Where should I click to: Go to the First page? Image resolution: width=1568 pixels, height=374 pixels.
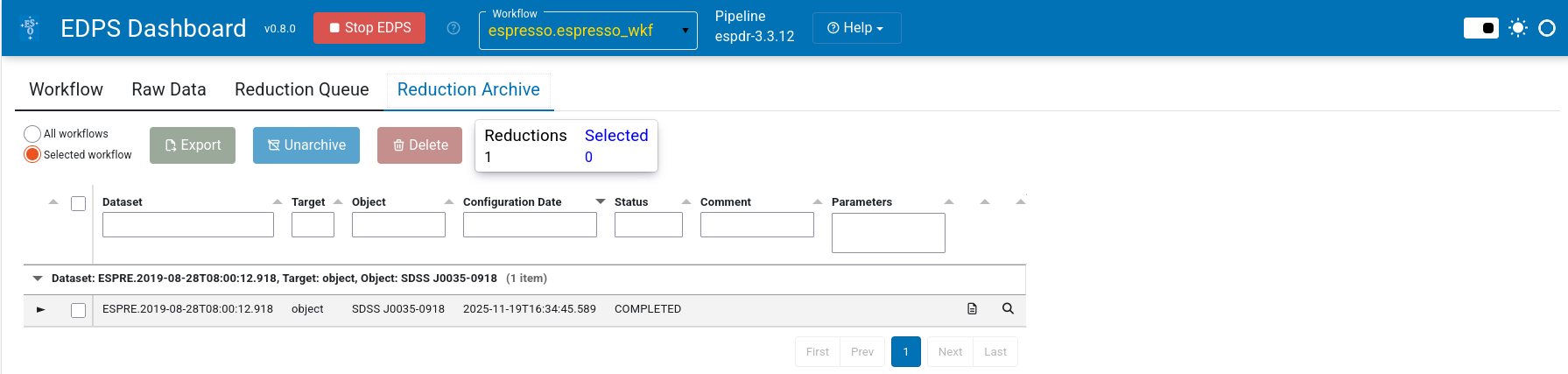[818, 352]
